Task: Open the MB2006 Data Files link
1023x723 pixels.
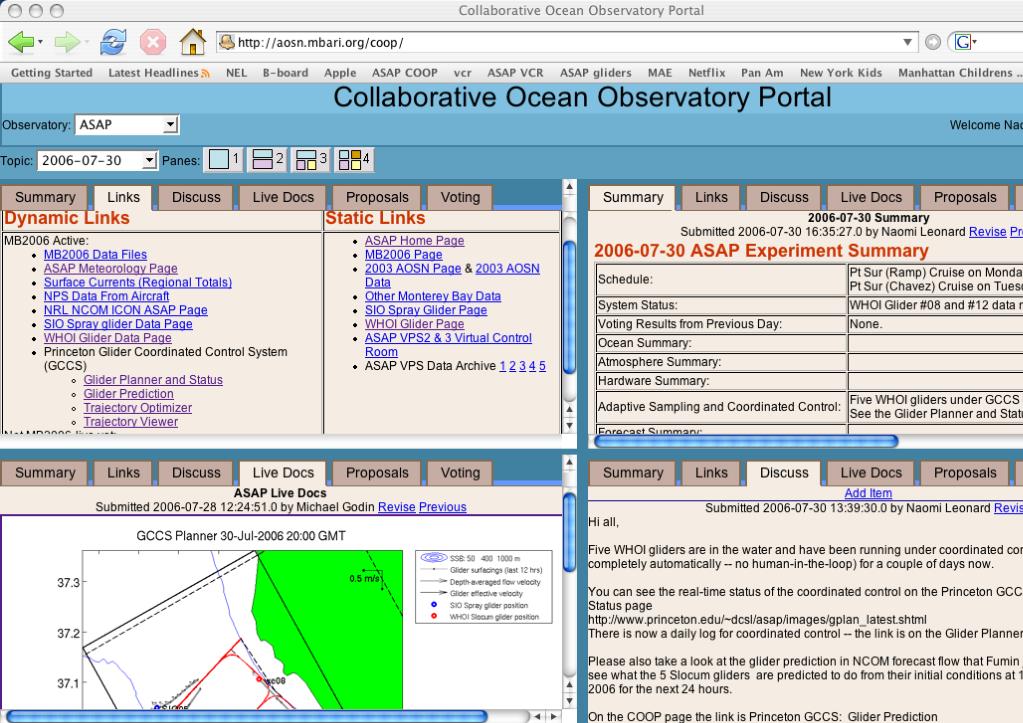Action: [95, 254]
